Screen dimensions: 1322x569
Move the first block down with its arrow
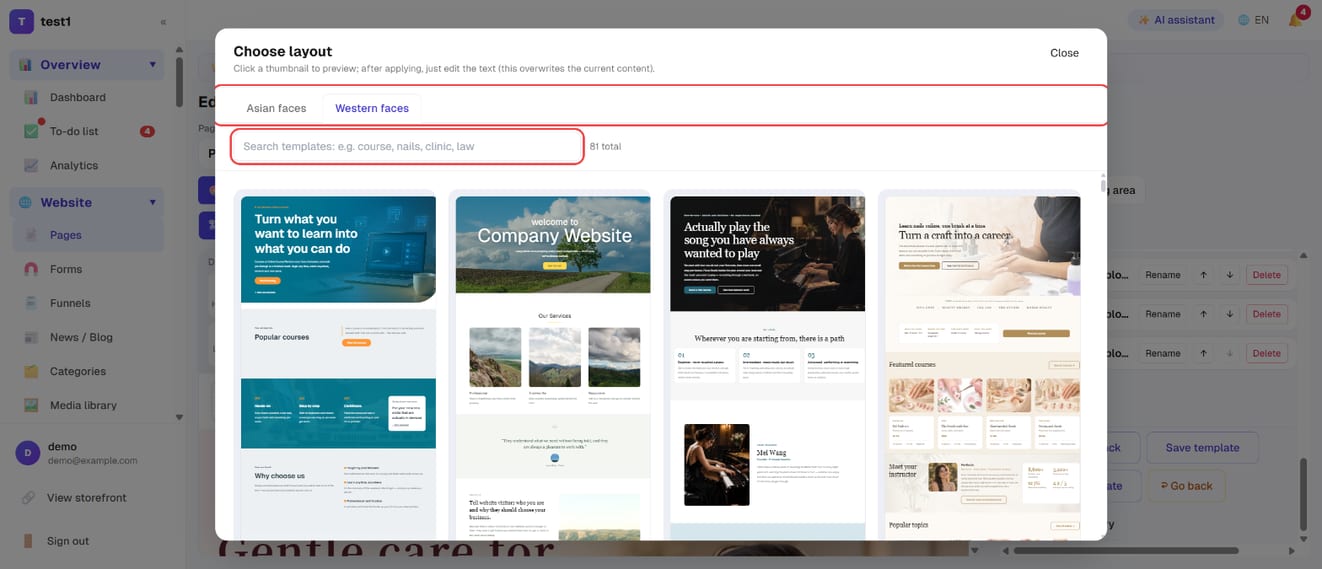coord(1229,275)
